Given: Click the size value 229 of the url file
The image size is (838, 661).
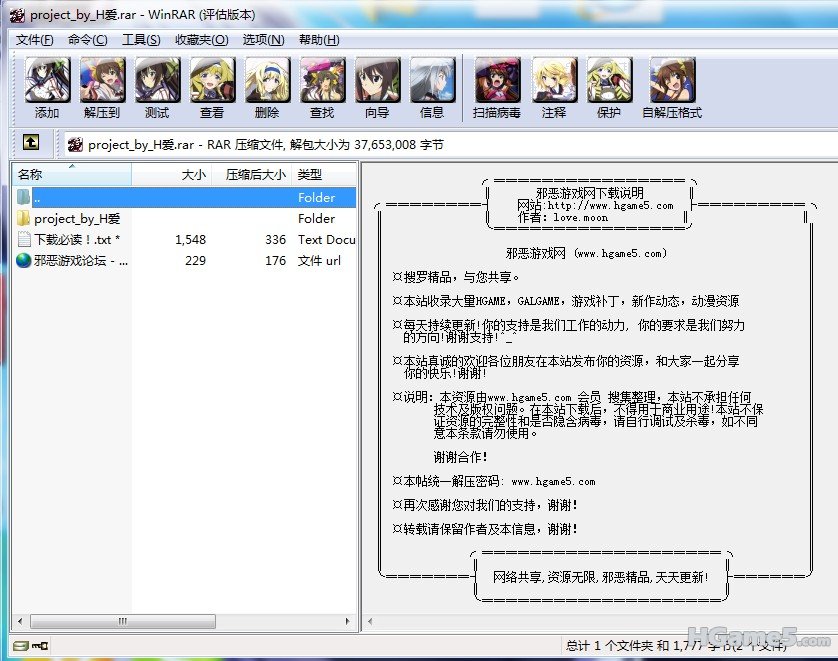Looking at the screenshot, I should (195, 260).
